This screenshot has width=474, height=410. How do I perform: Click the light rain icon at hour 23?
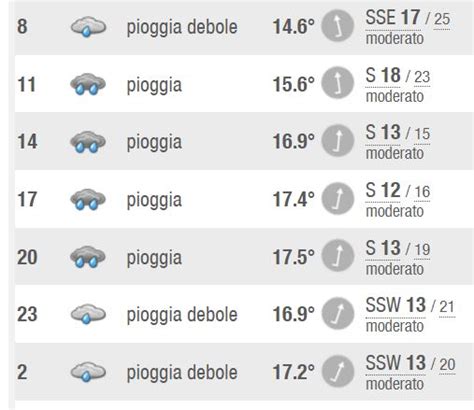point(88,314)
